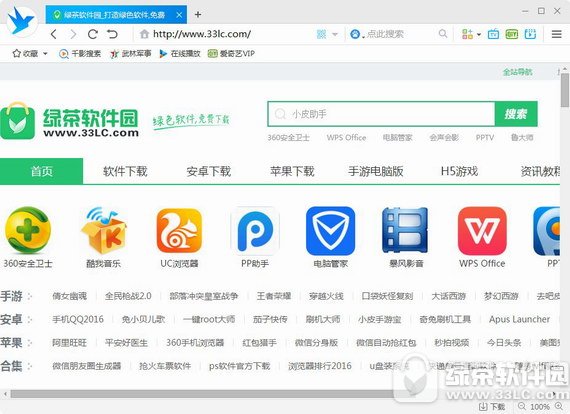570x414 pixels.
Task: Click 浏览器排行2016 in 合集 row
Action: click(320, 366)
